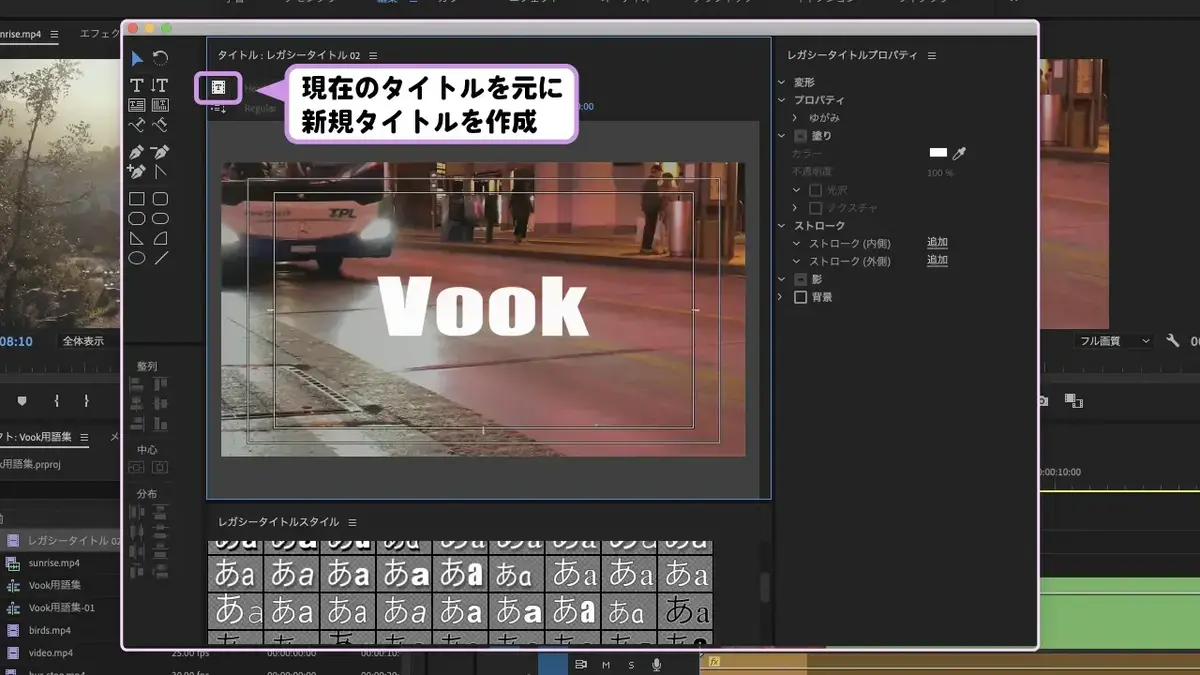This screenshot has width=1200, height=675.
Task: Pick the Rectangle shape tool
Action: pyautogui.click(x=137, y=199)
